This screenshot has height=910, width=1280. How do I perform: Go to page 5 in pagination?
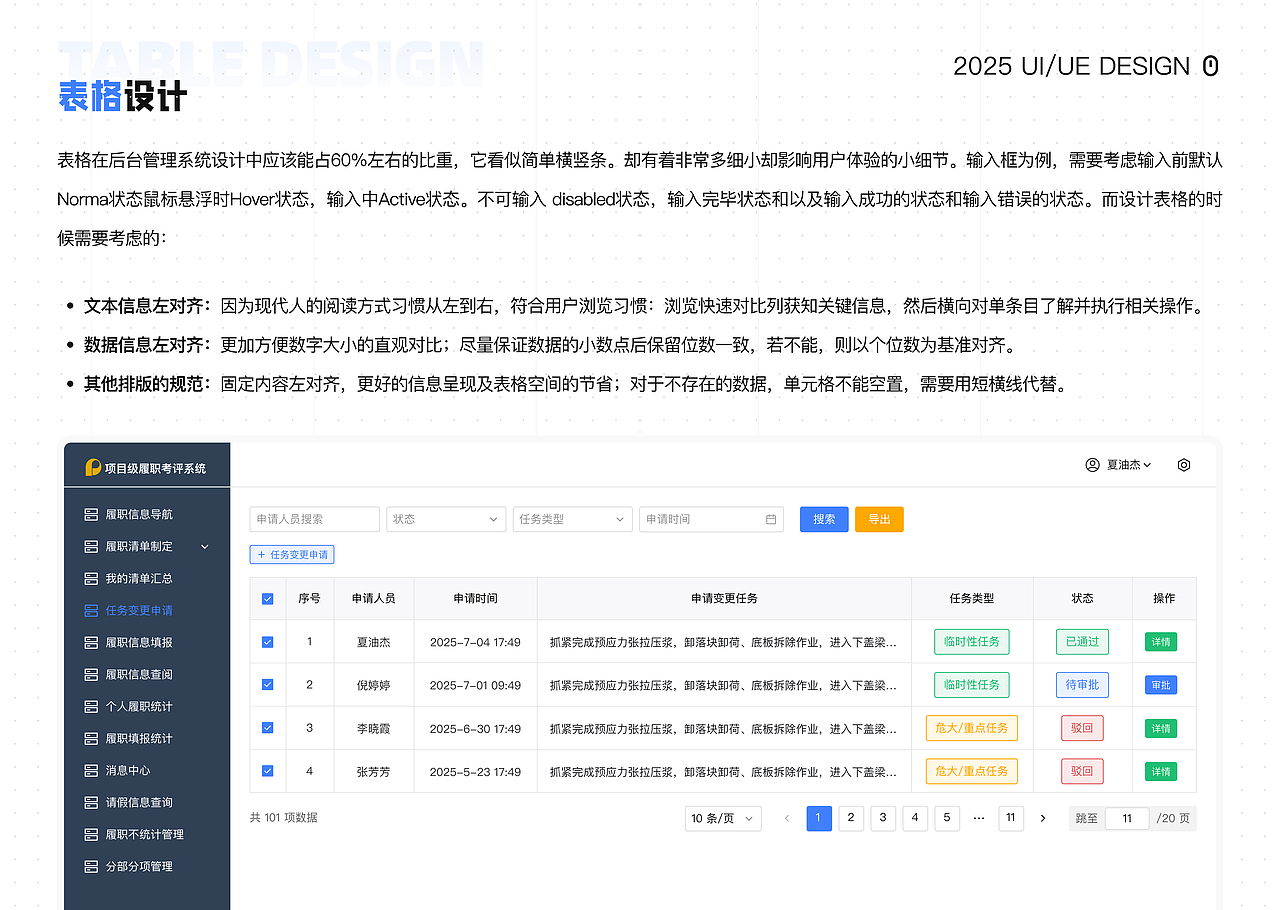tap(947, 818)
